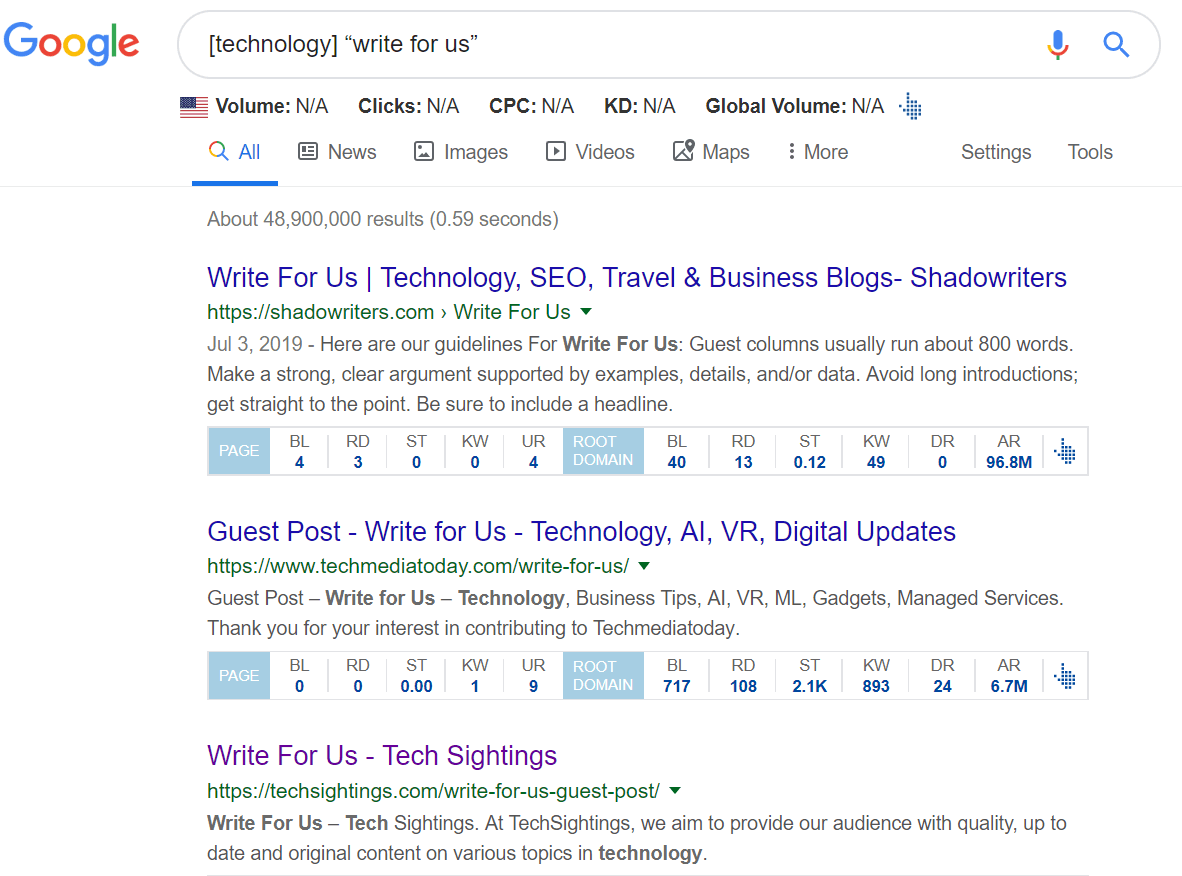Click the Maps tab pin icon

(683, 151)
